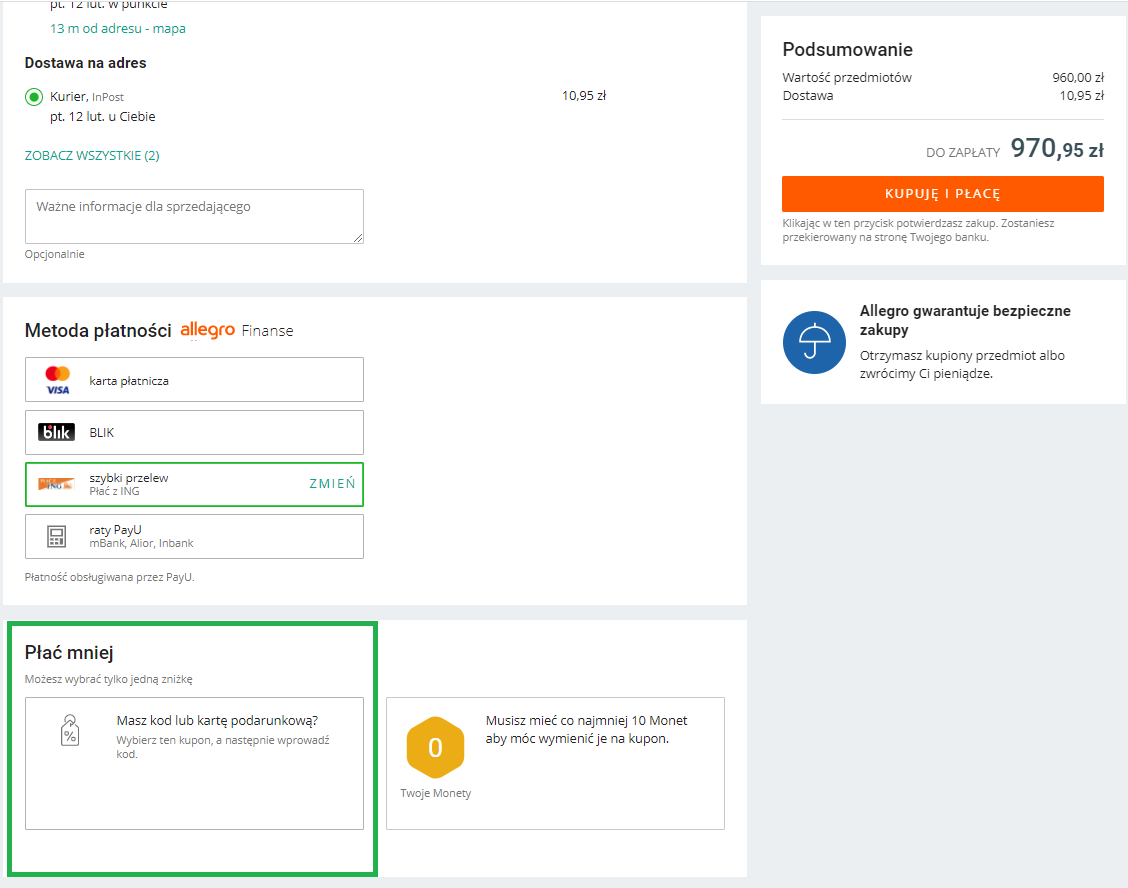Open the 13 m od adresu map link

[x=118, y=28]
